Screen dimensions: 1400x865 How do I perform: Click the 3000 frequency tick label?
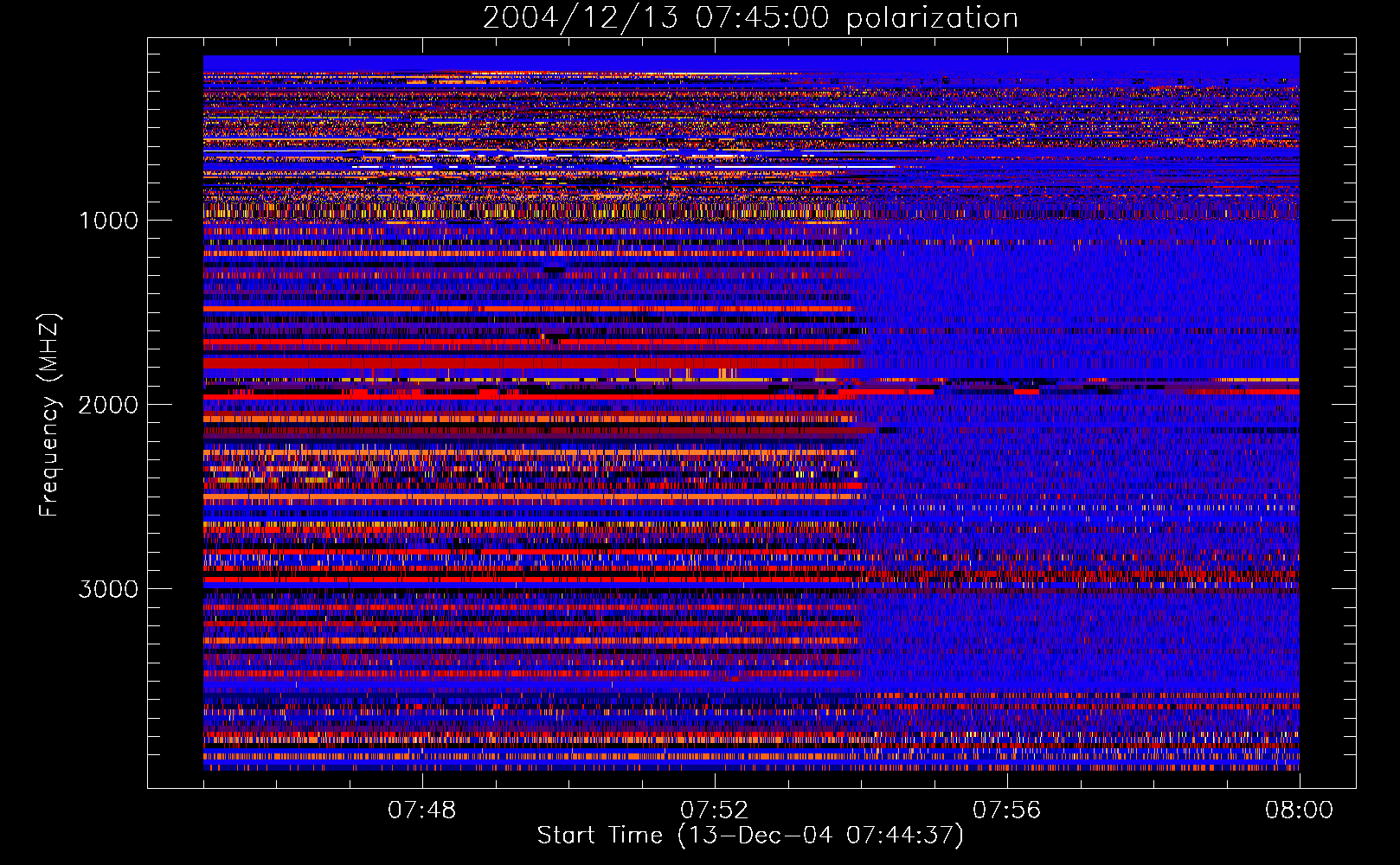pos(108,589)
